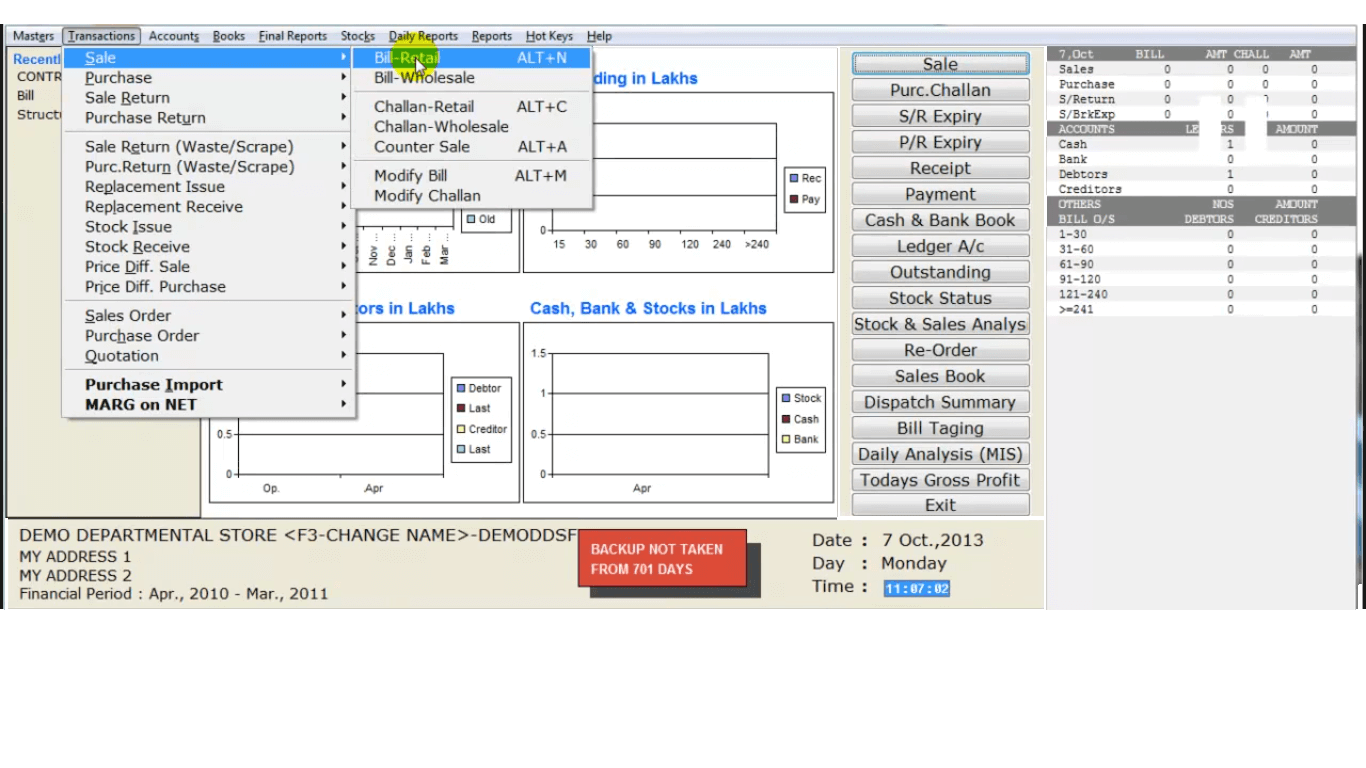1366x768 pixels.
Task: Open the Reports menu in the menu bar
Action: (x=492, y=36)
